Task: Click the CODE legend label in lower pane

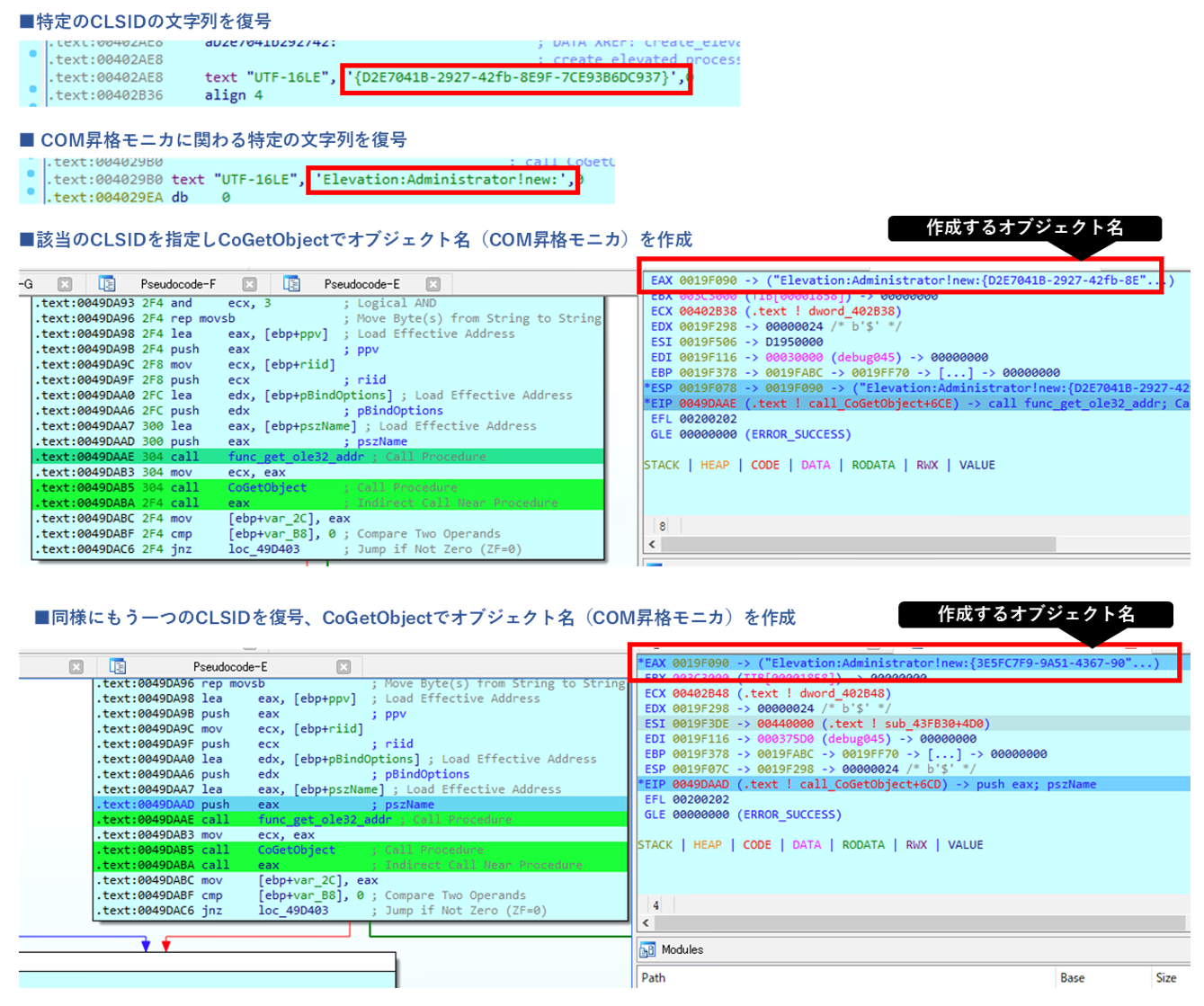Action: (x=756, y=845)
